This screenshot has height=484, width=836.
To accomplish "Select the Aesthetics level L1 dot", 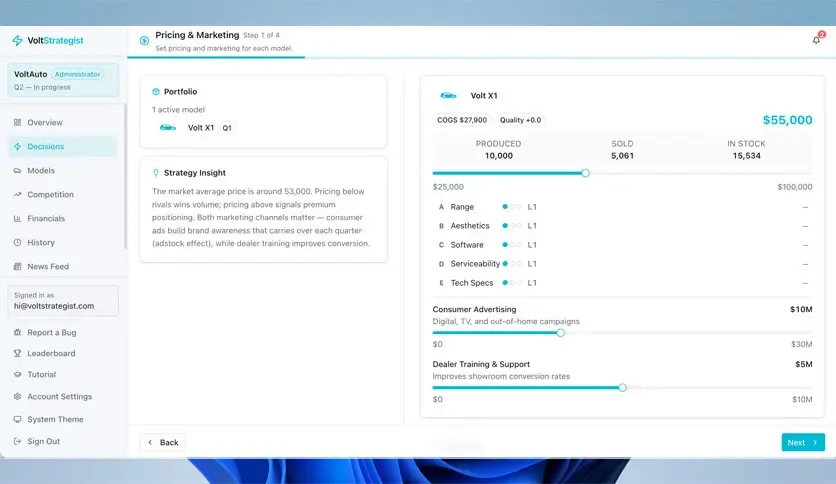I will point(505,226).
